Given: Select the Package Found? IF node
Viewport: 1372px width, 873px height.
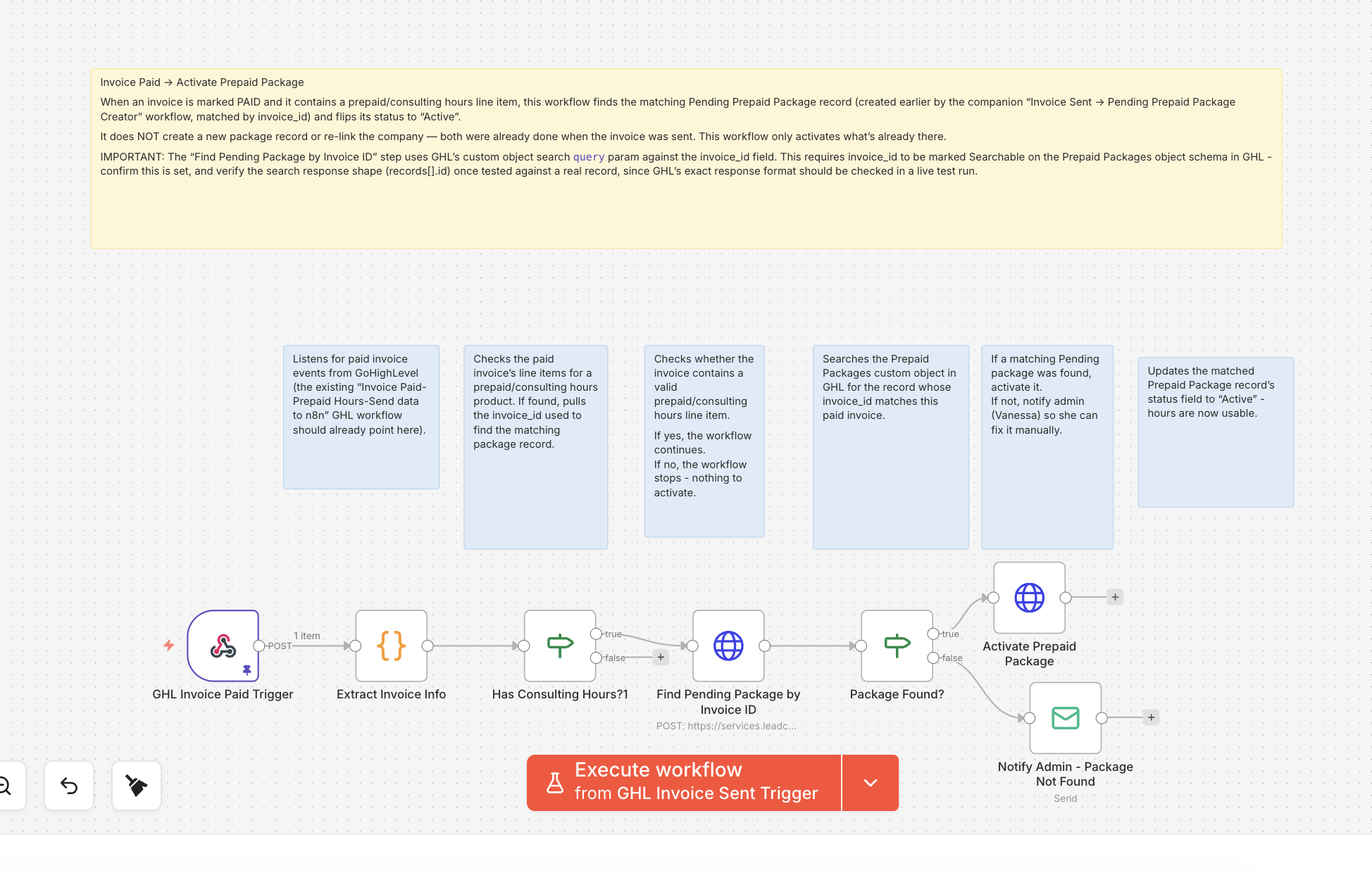Looking at the screenshot, I should point(897,646).
